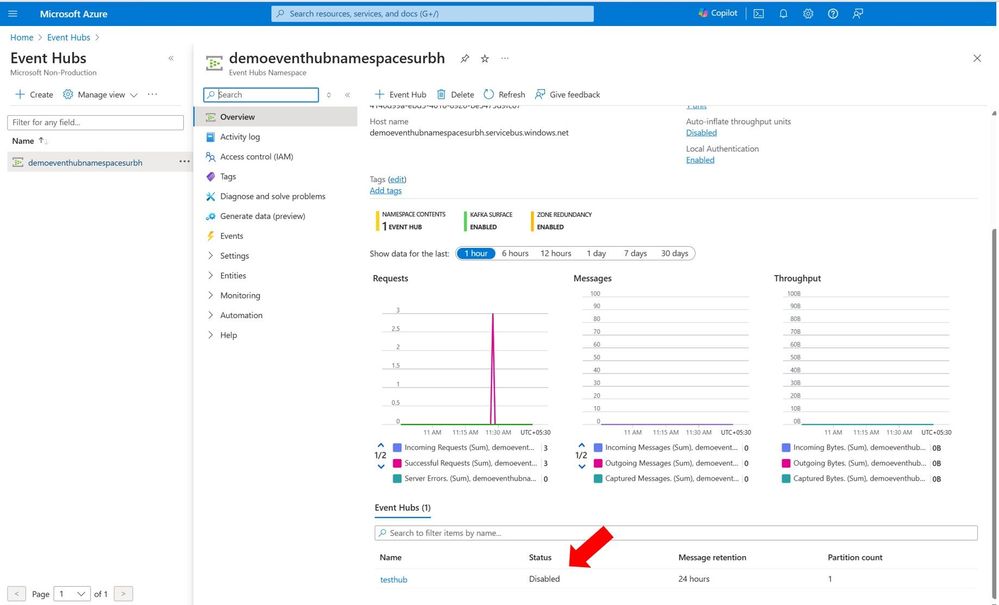Click the Disabled auto-inflate link
This screenshot has width=999, height=605.
[x=701, y=132]
